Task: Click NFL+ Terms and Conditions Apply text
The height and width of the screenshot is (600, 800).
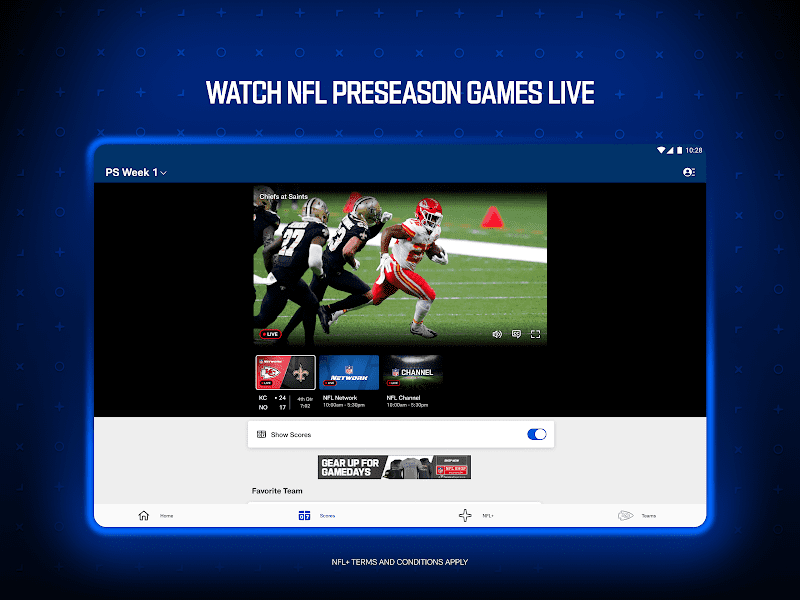Action: (399, 562)
